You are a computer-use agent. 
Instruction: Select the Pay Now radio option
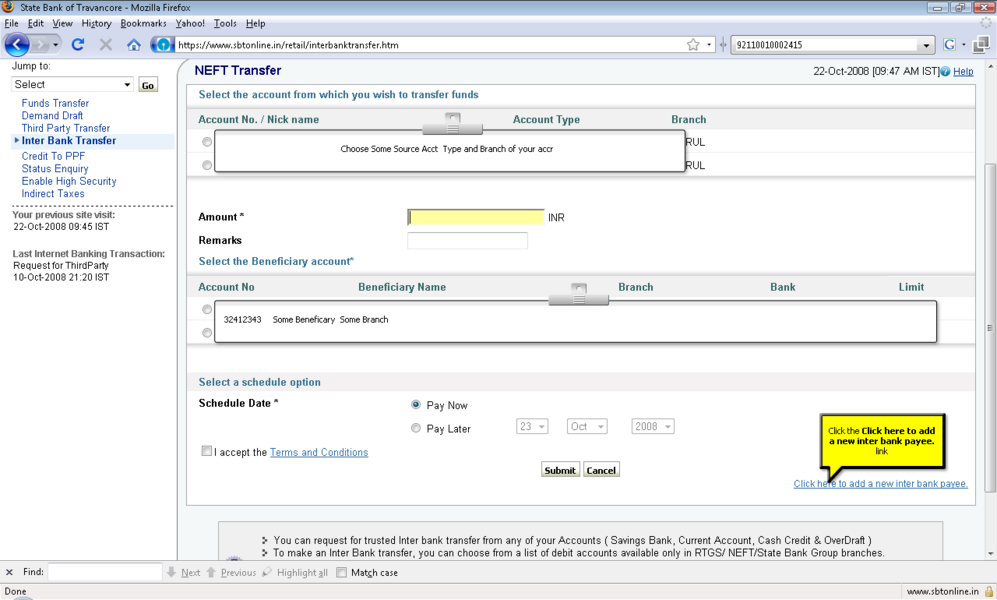(x=416, y=405)
